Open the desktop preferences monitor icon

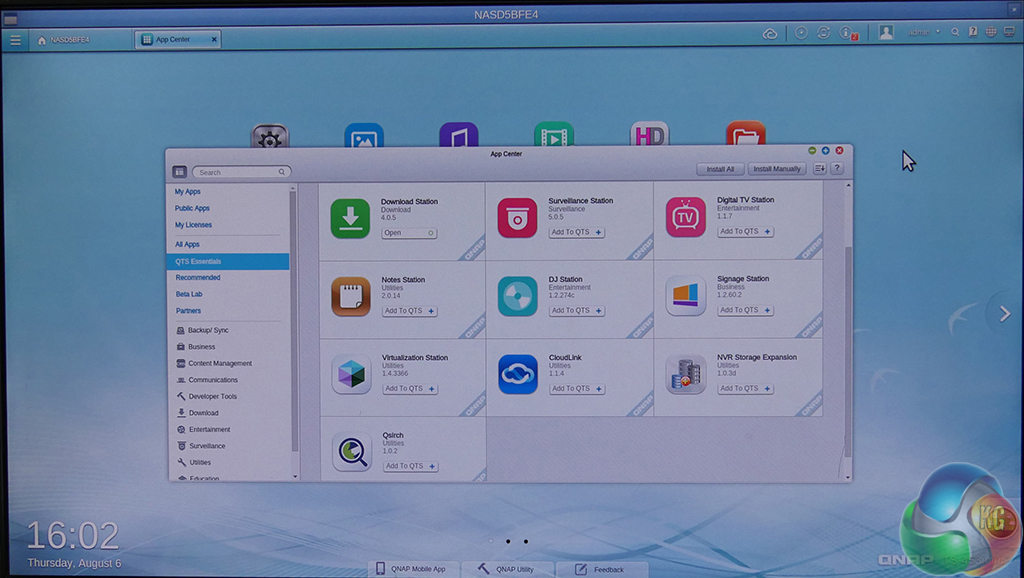(x=1009, y=31)
